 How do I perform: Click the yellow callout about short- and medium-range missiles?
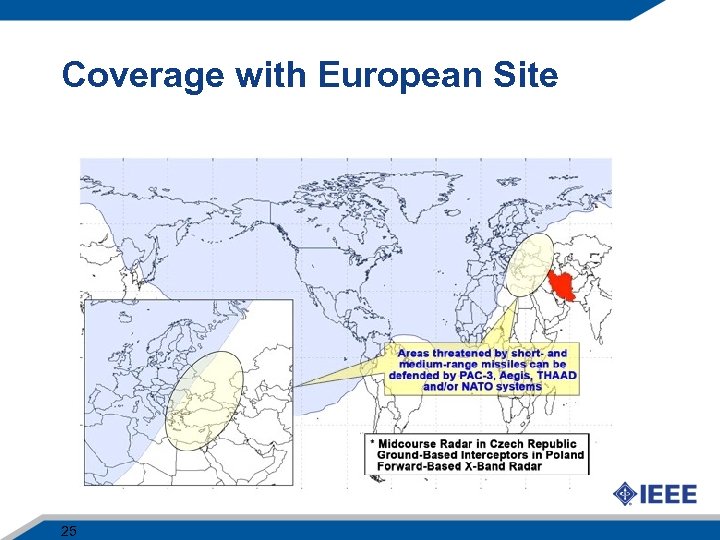482,369
